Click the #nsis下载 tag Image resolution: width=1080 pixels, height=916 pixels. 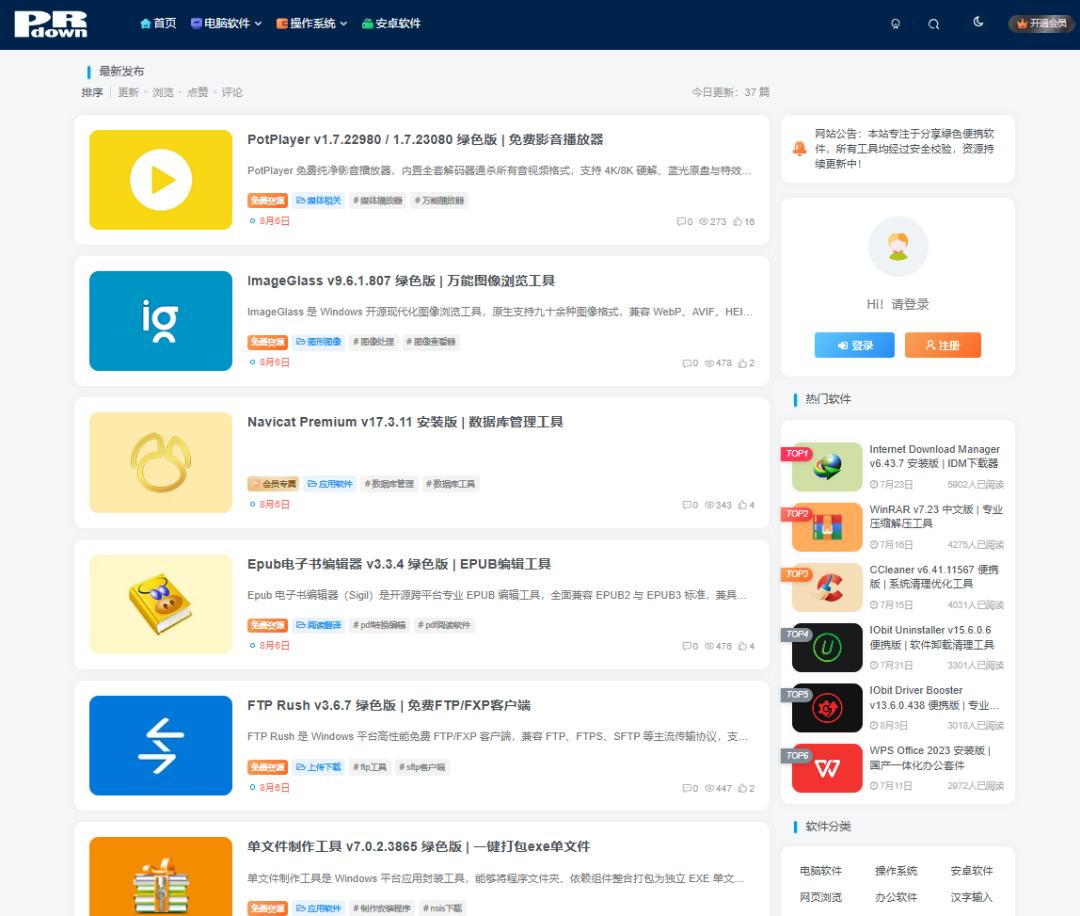pyautogui.click(x=442, y=908)
